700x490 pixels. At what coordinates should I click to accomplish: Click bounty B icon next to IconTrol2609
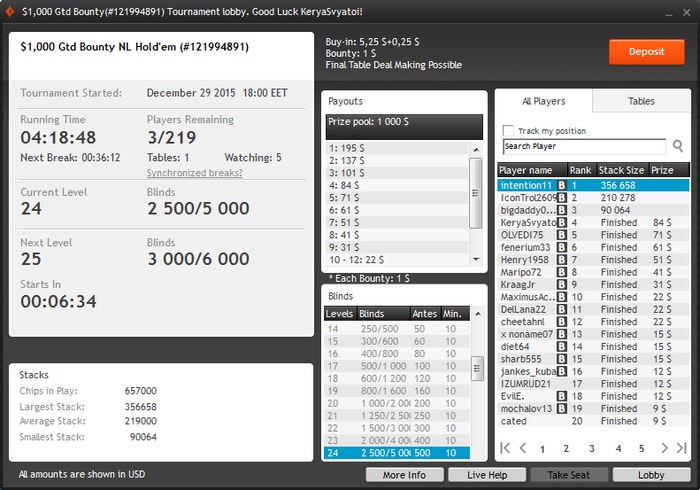coord(562,198)
